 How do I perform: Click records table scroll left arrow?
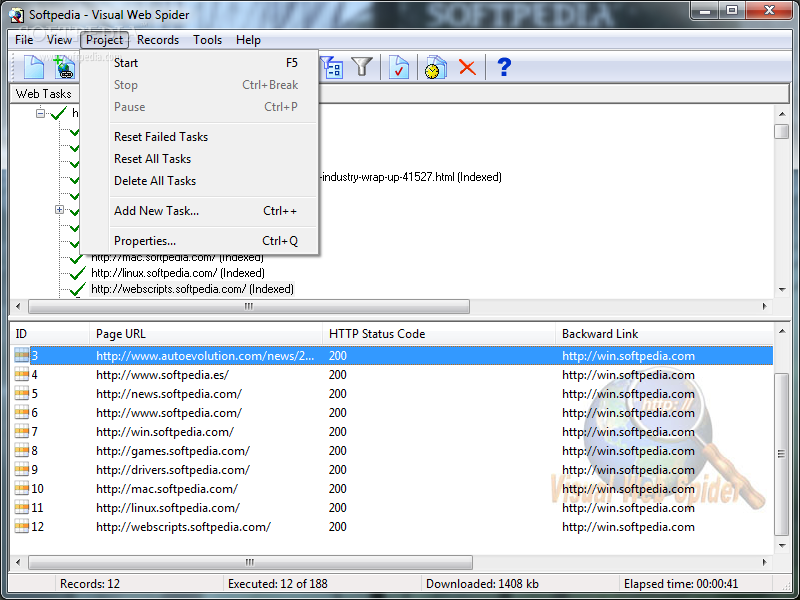point(18,562)
